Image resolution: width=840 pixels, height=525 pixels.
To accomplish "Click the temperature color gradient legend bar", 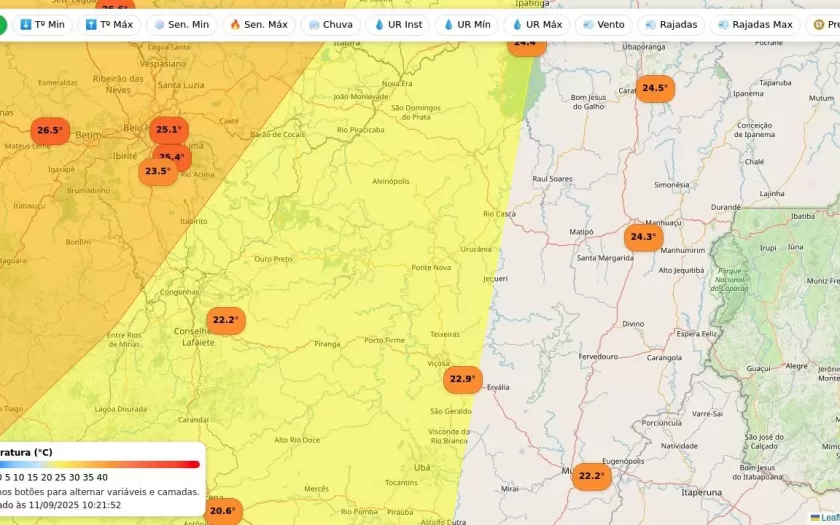I will [100, 464].
